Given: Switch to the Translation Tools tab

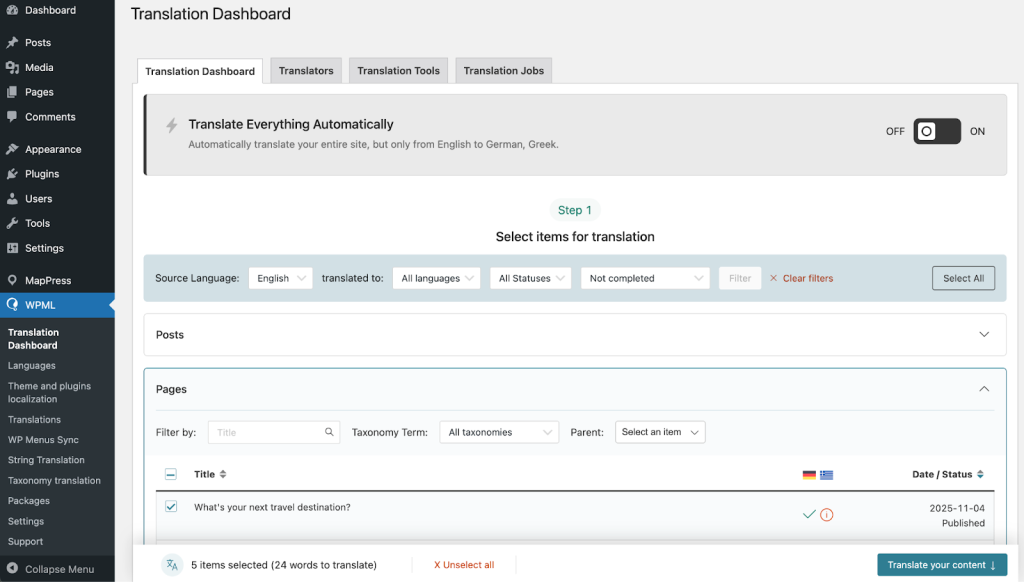Looking at the screenshot, I should click(398, 71).
